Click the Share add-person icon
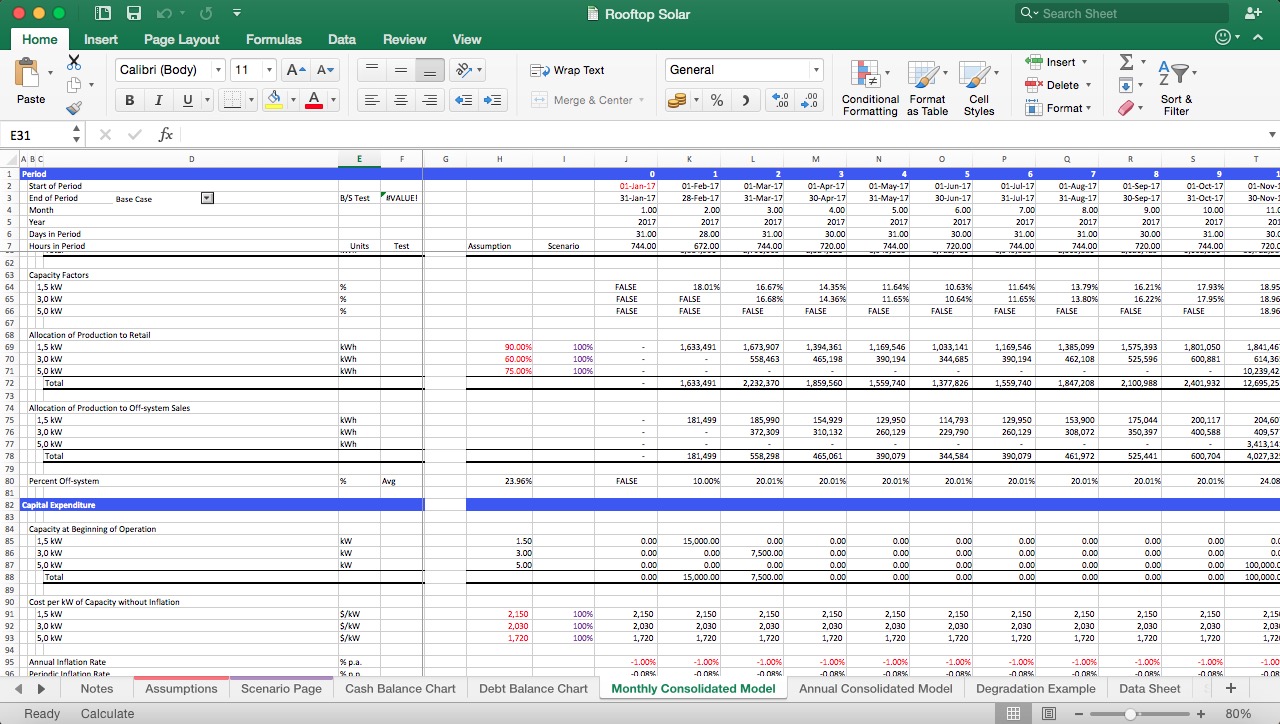Viewport: 1280px width, 724px height. [x=1253, y=13]
